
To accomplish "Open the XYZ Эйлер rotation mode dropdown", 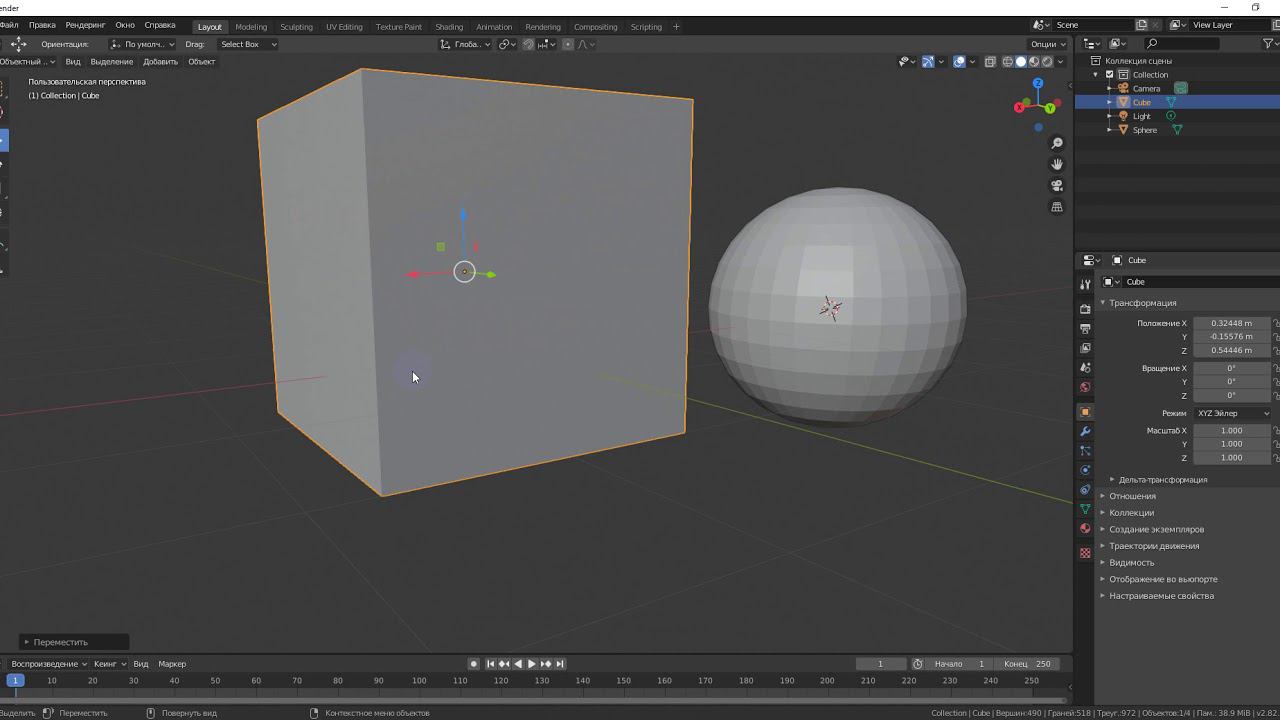I will point(1232,413).
